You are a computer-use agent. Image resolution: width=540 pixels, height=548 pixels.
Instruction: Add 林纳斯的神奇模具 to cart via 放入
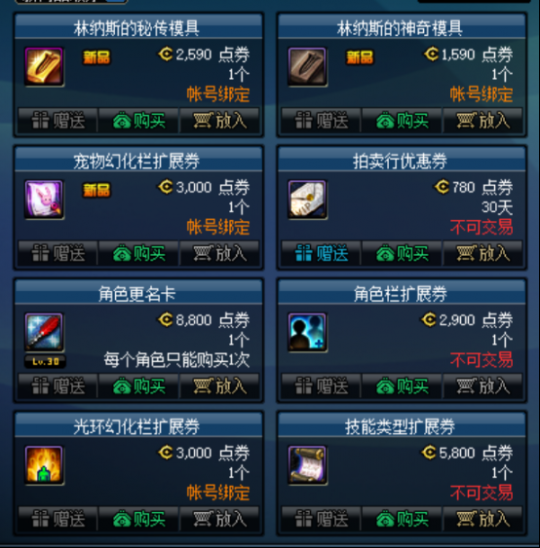coord(483,121)
